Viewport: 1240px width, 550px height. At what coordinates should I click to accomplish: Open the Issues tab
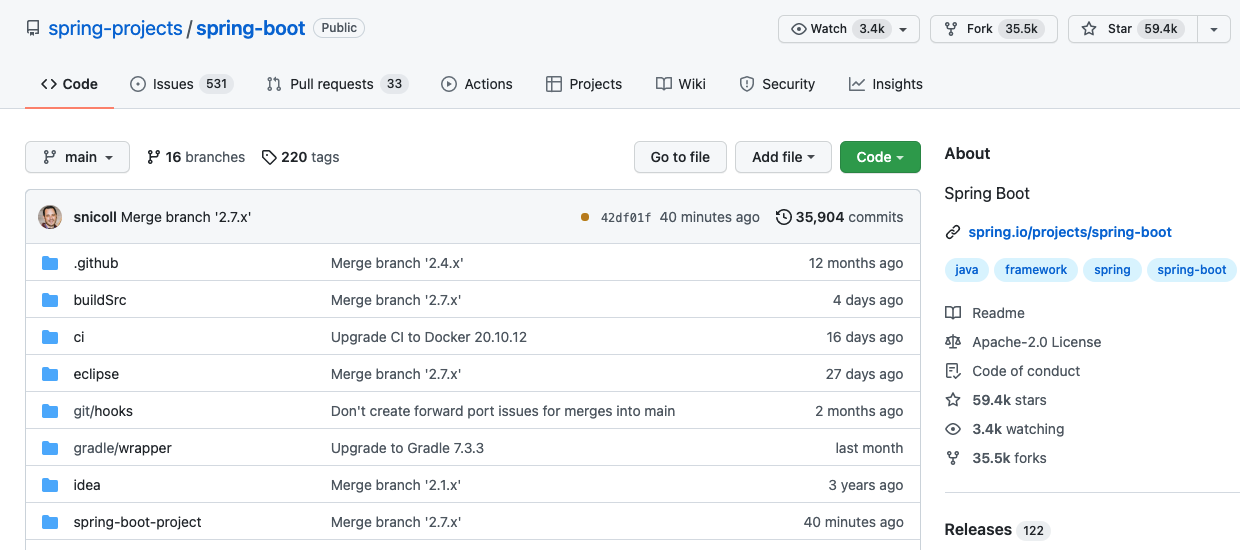tap(181, 84)
